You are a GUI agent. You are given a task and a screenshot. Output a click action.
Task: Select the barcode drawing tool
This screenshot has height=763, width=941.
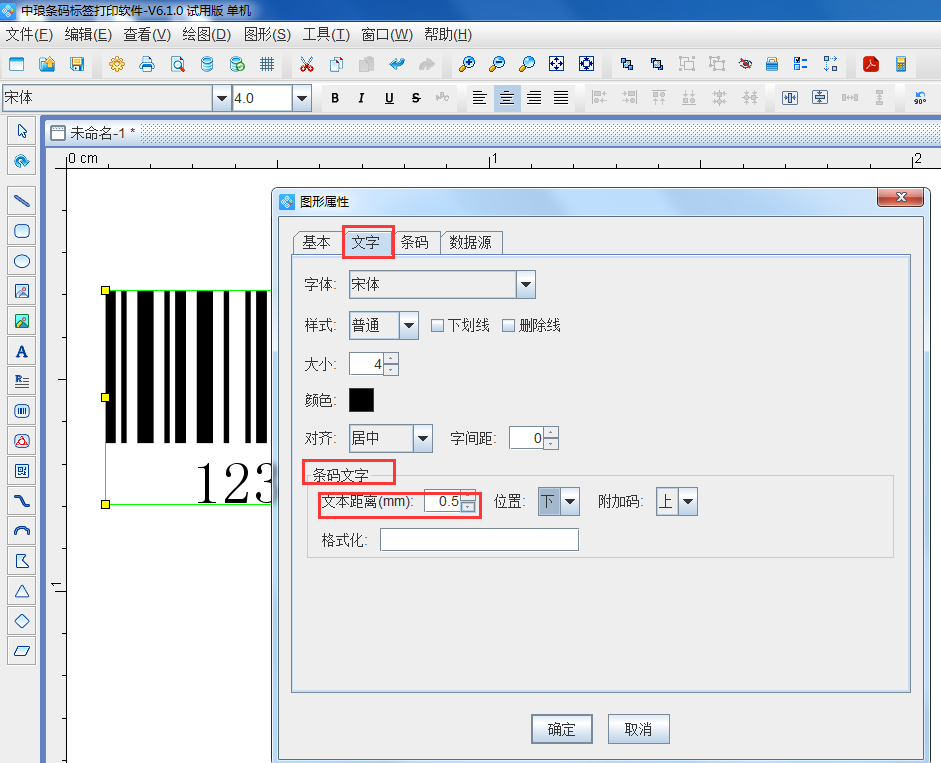[21, 410]
